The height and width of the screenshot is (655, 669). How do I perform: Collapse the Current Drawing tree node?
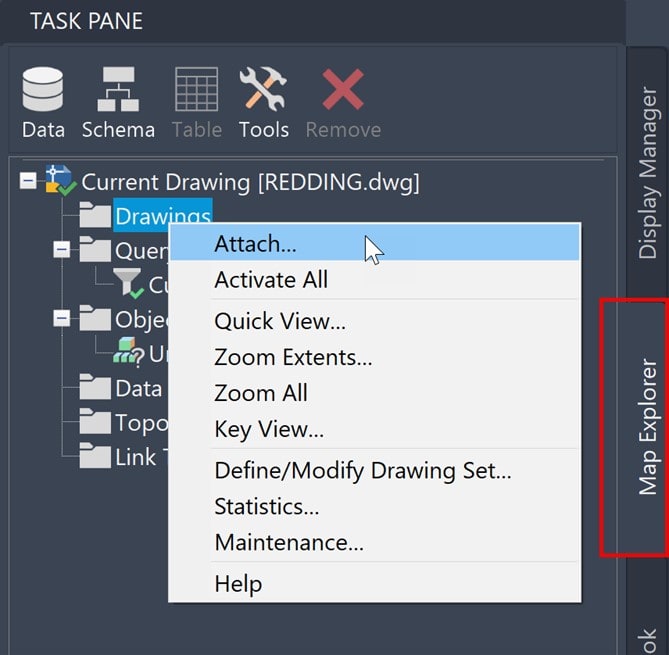28,180
